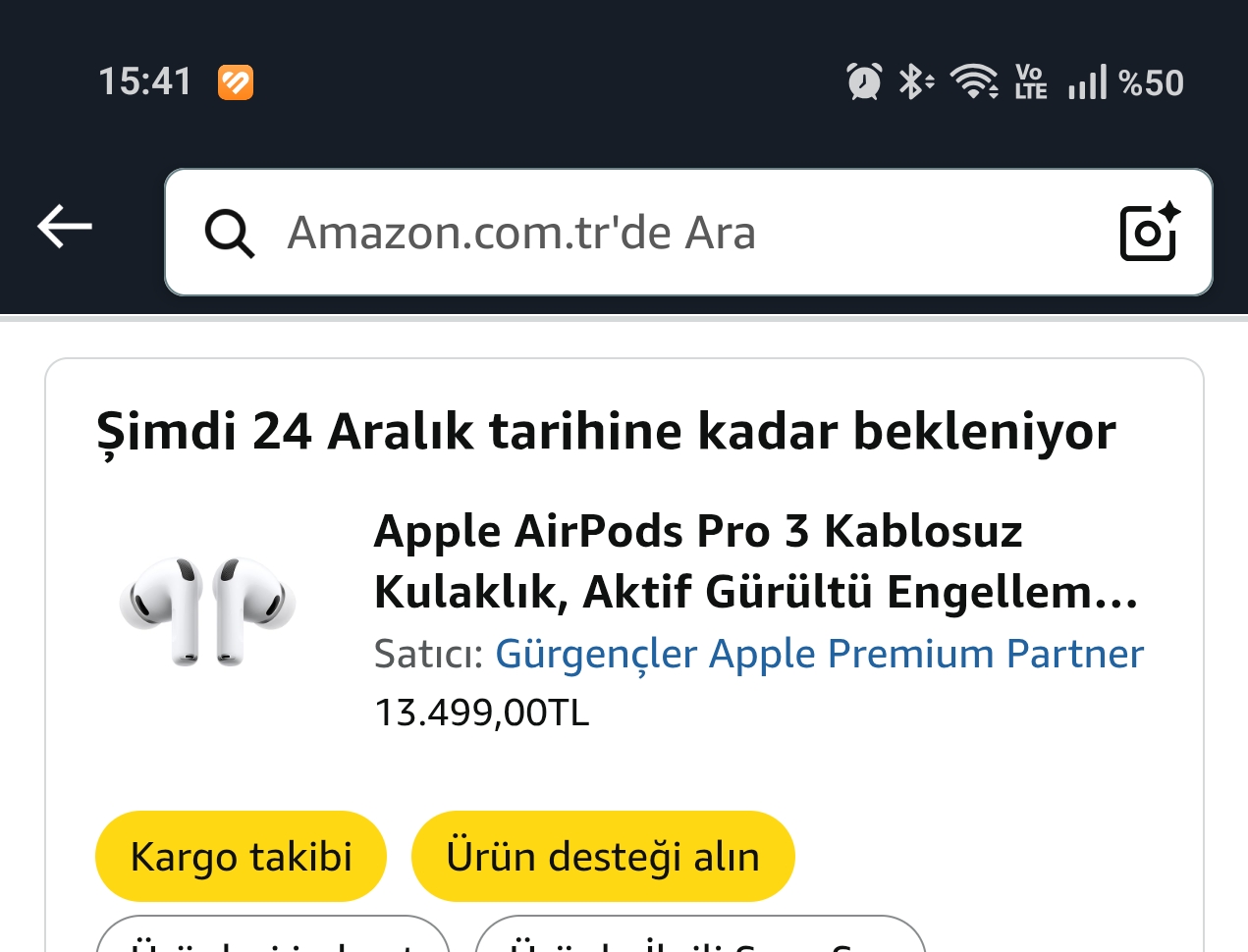The image size is (1248, 952).
Task: Open camera lens visual search
Action: 1149,233
